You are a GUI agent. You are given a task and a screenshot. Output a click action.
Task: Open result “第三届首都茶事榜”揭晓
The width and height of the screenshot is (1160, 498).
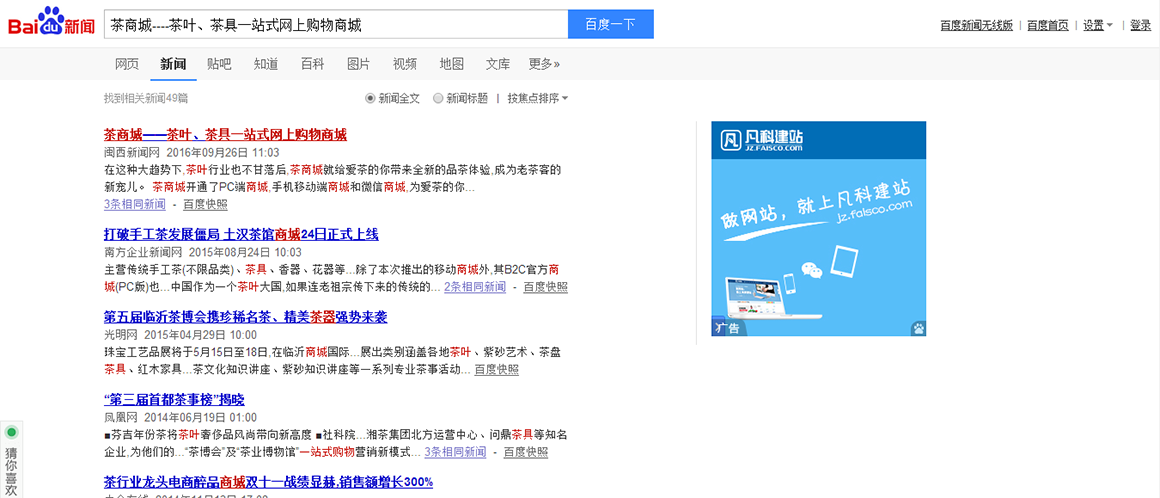(x=174, y=400)
